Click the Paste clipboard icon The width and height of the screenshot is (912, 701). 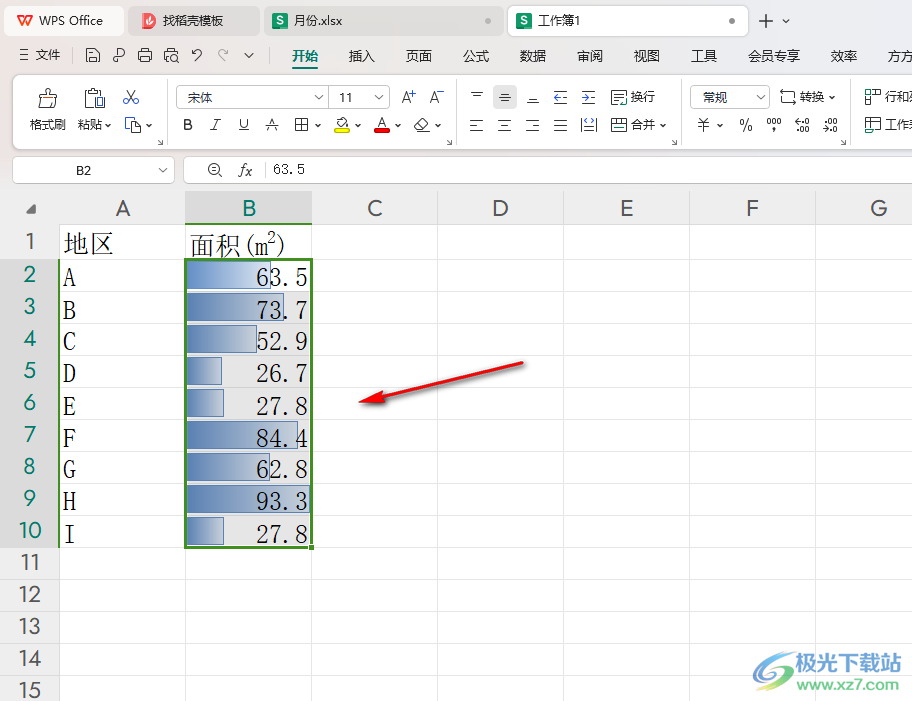pyautogui.click(x=94, y=98)
